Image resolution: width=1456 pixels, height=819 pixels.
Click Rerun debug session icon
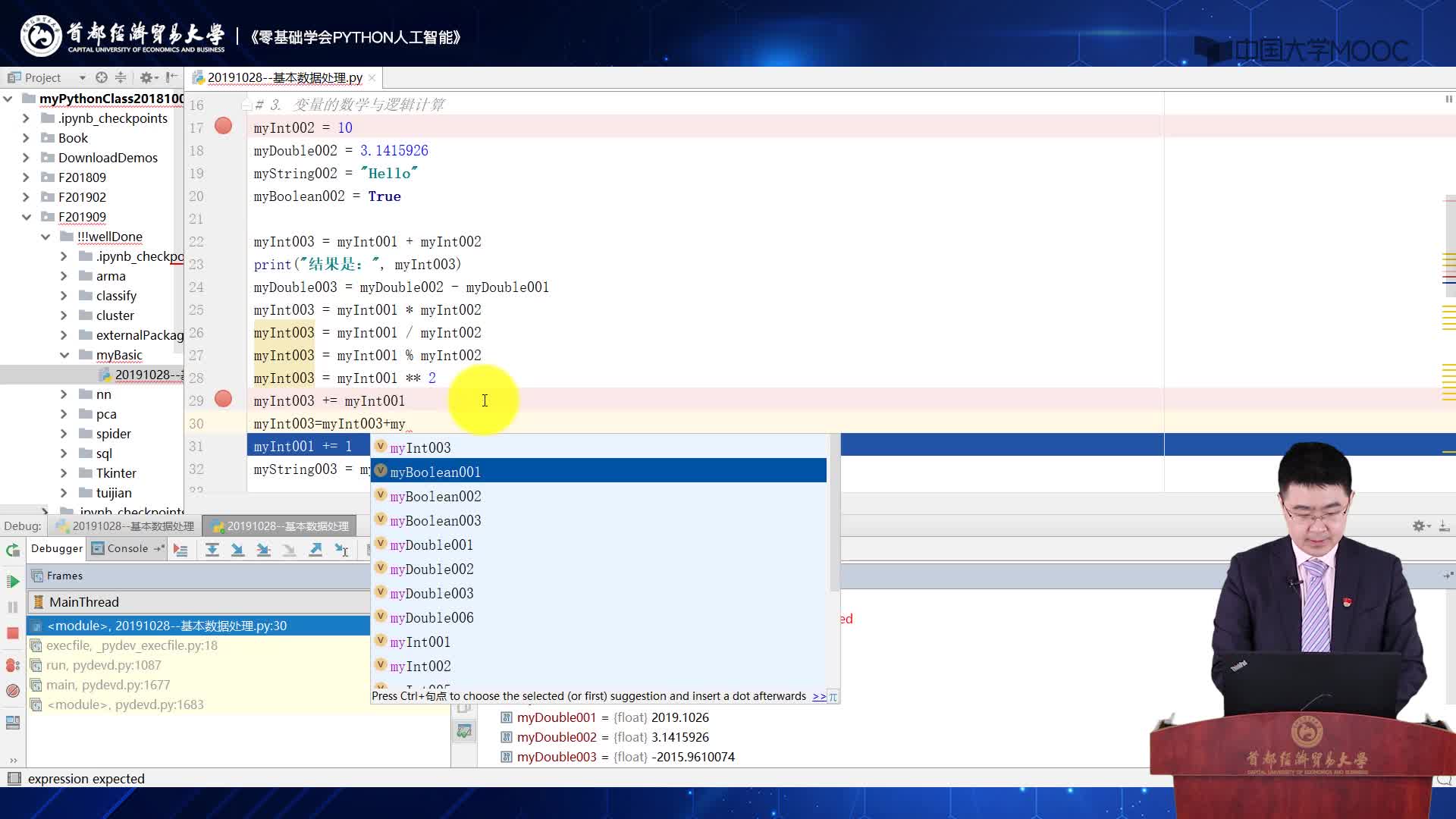(x=13, y=551)
